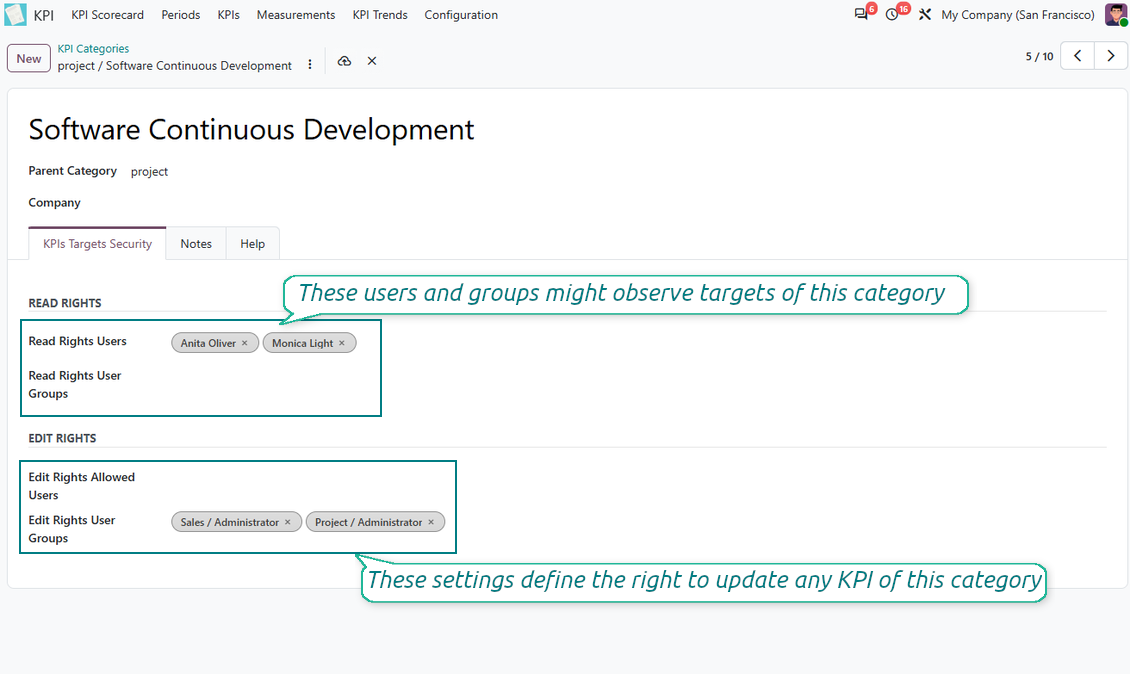Follow the KPI Categories breadcrumb link
Screen dimensions: 1130x674
tap(94, 48)
